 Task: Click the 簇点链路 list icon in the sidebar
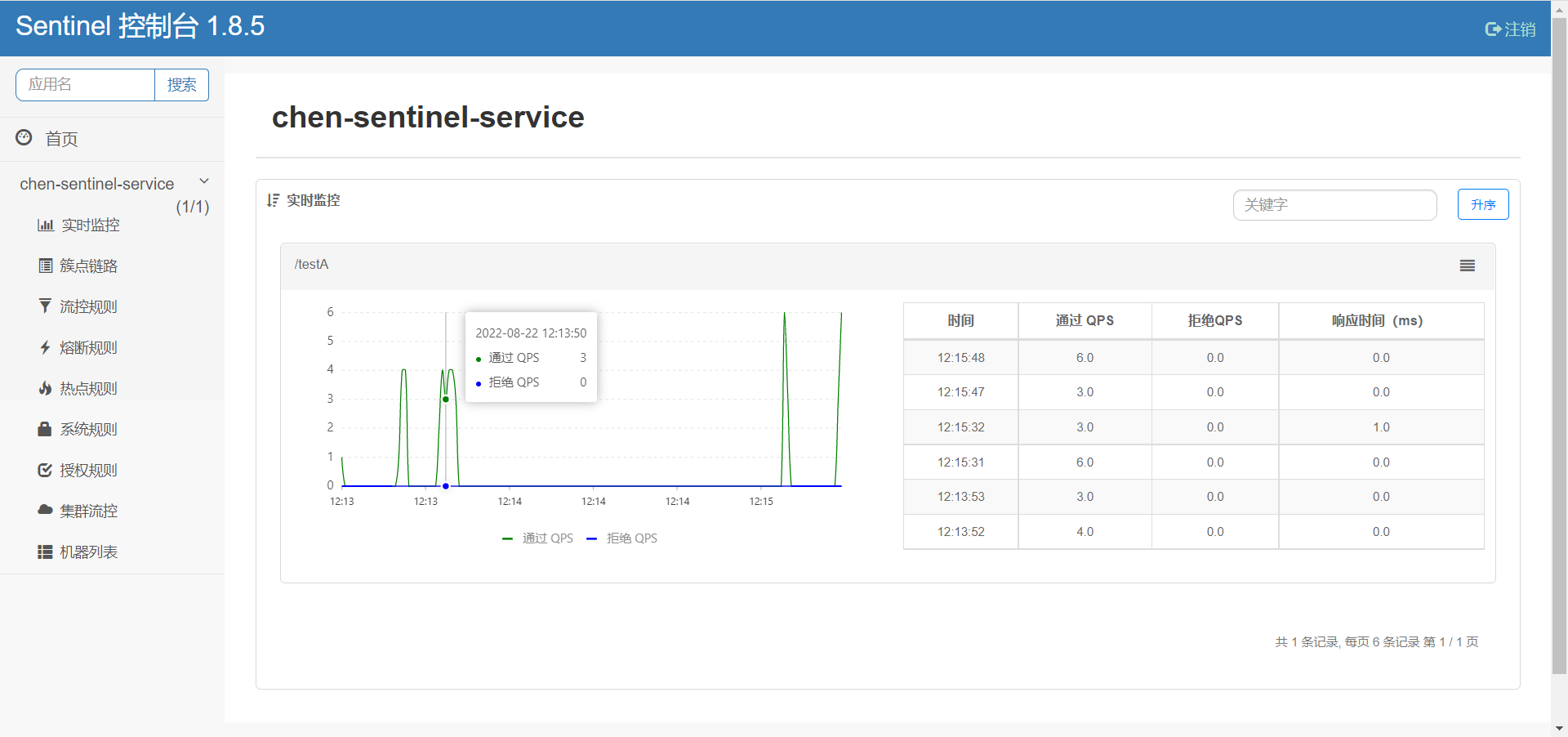46,266
